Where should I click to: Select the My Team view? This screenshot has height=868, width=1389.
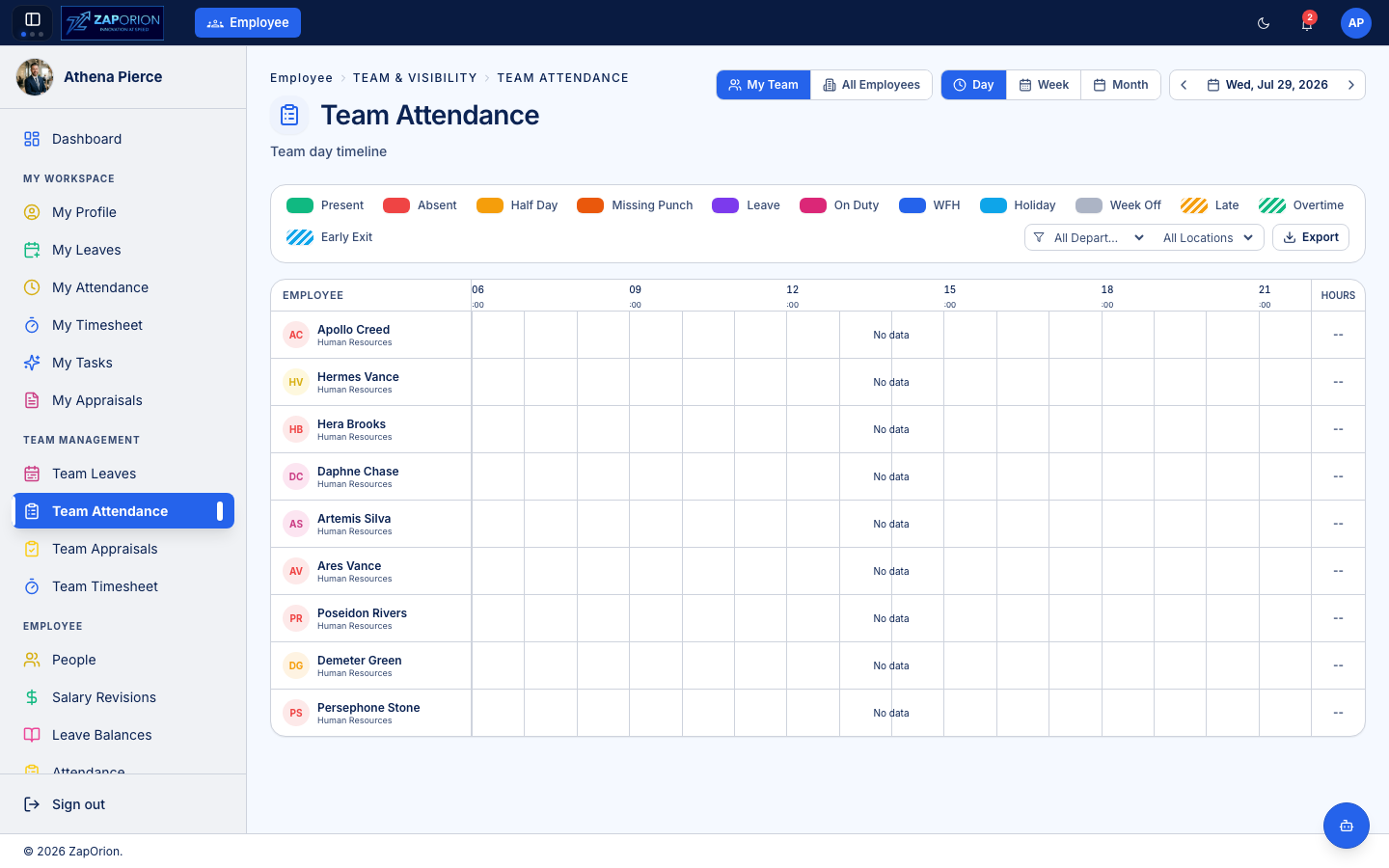(764, 85)
